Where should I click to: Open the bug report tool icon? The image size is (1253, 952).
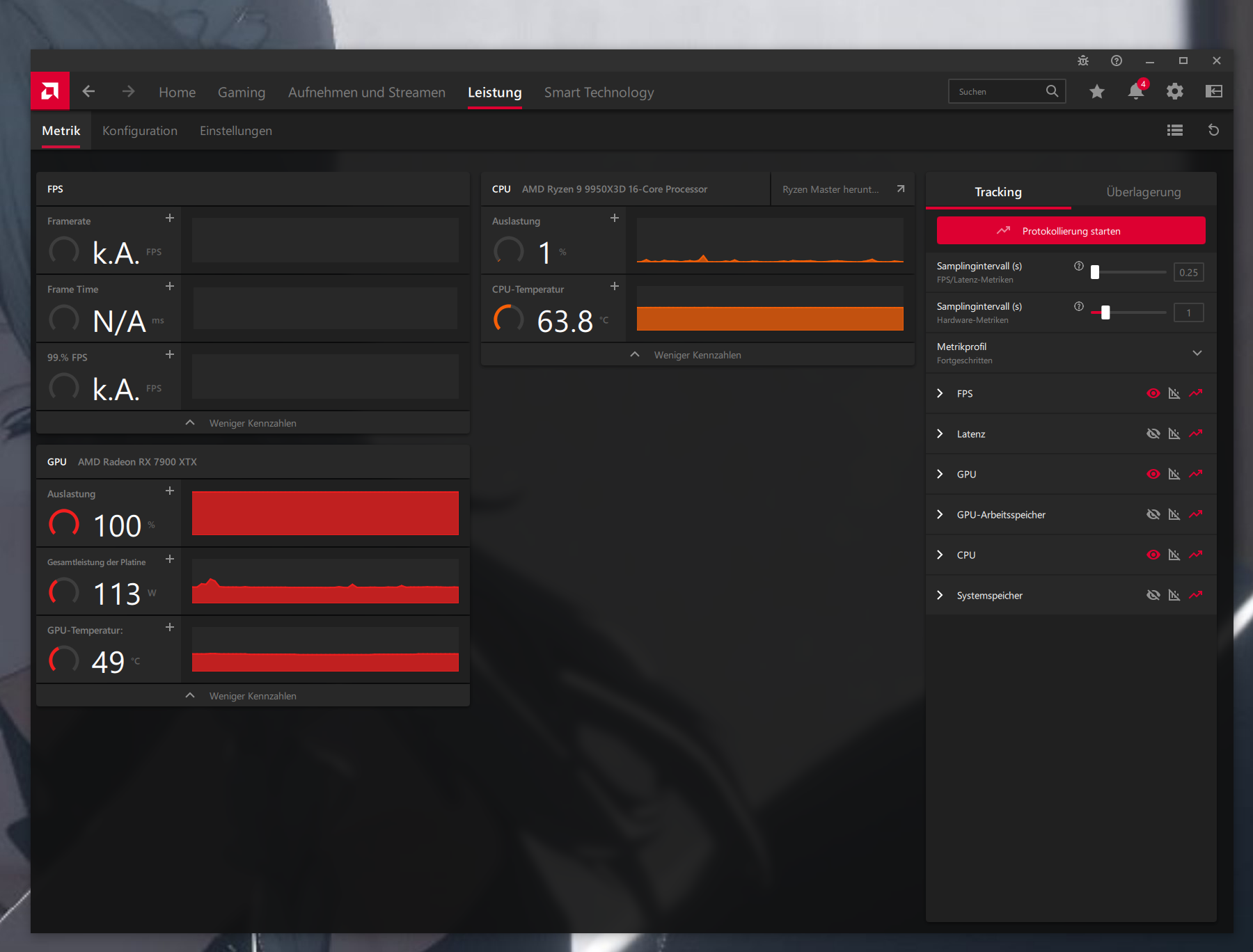(1083, 61)
